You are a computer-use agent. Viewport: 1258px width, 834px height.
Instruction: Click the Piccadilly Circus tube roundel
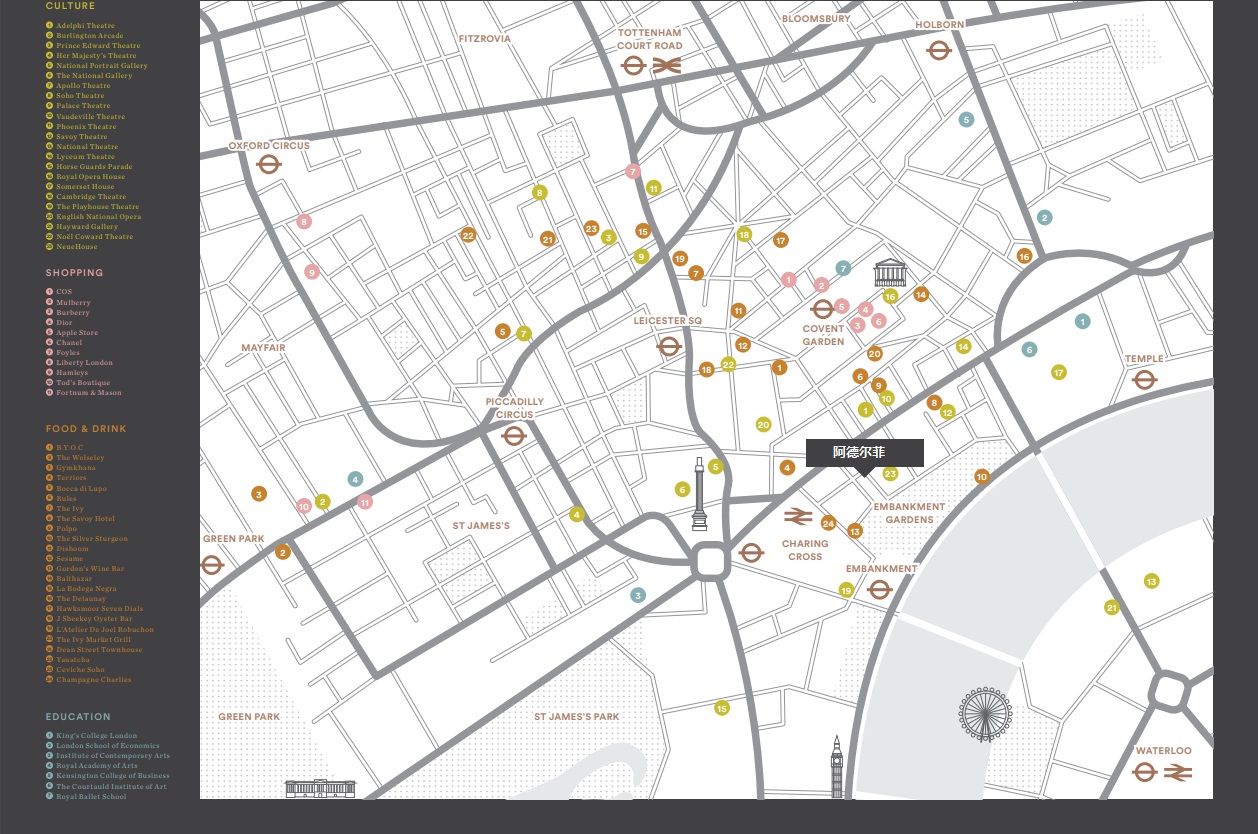tap(514, 436)
